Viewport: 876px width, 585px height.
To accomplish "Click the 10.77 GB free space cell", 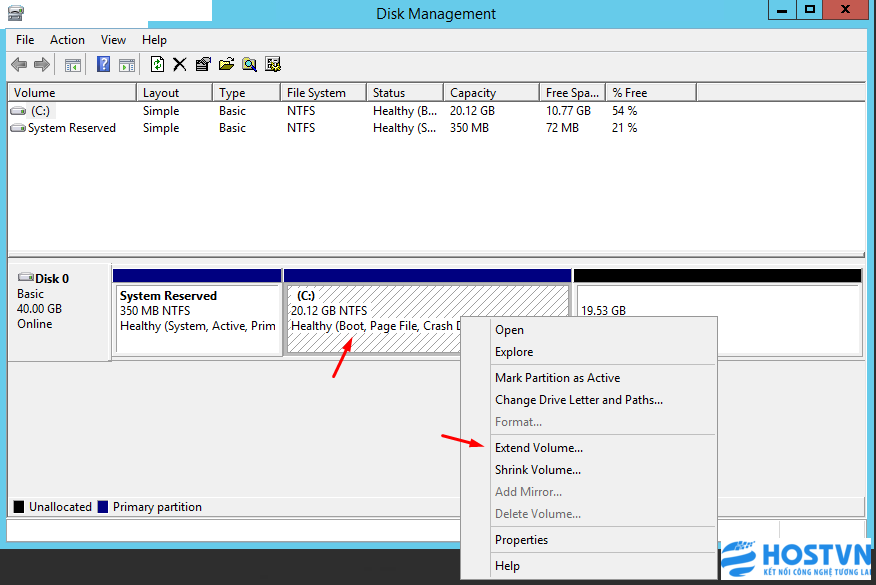I will [x=568, y=111].
